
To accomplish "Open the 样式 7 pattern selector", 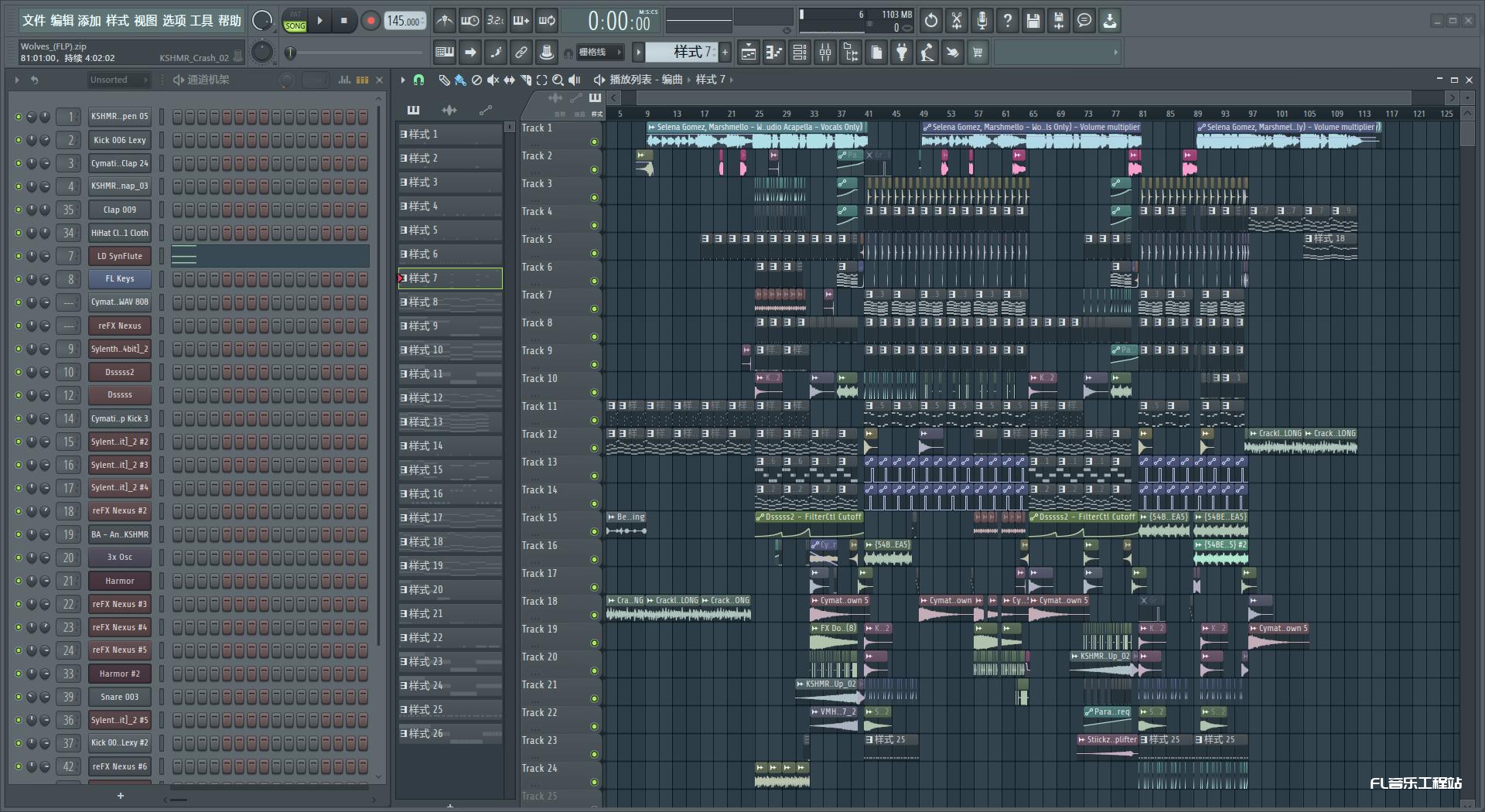I will click(682, 52).
